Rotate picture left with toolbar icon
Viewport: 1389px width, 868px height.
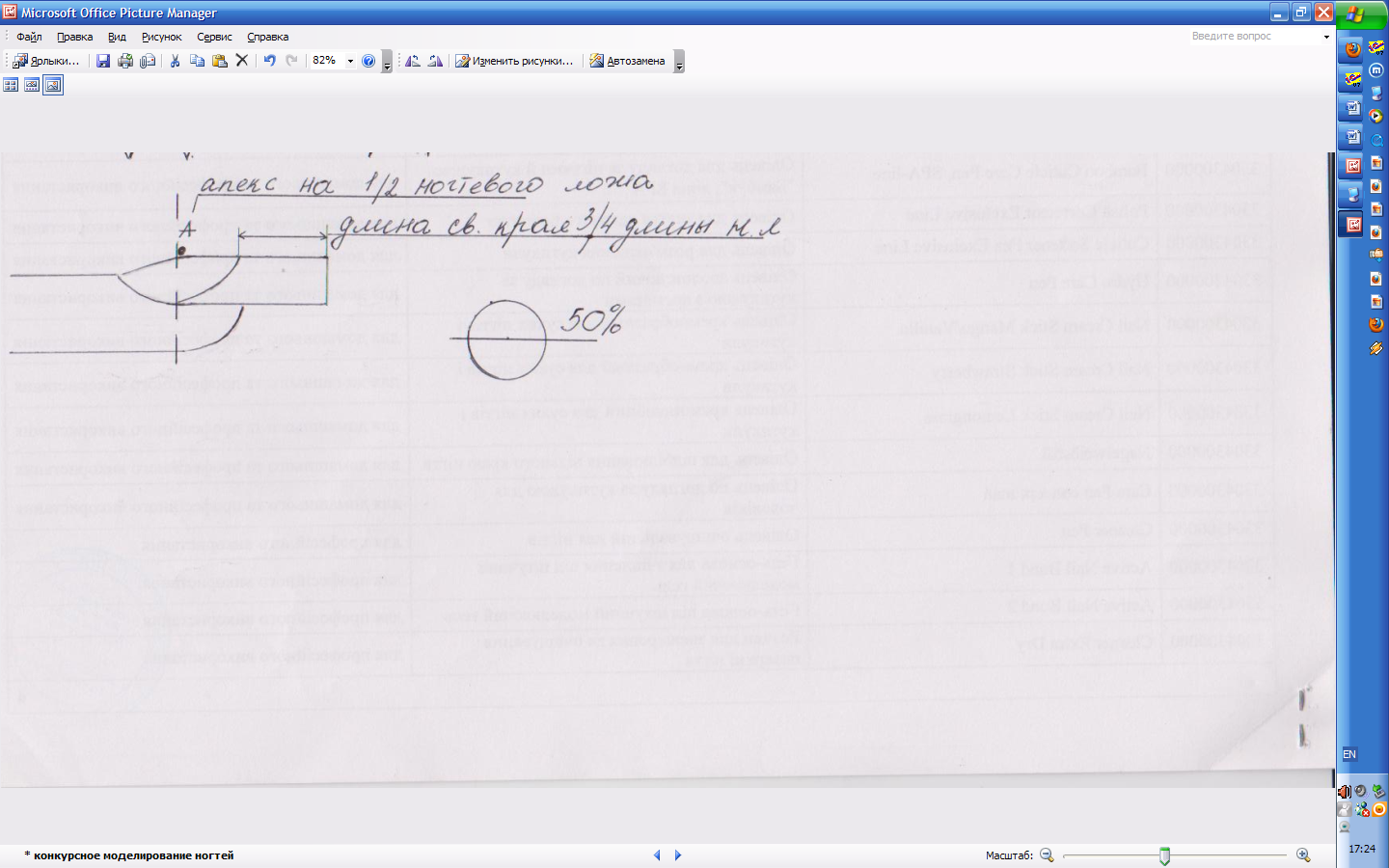tap(413, 61)
